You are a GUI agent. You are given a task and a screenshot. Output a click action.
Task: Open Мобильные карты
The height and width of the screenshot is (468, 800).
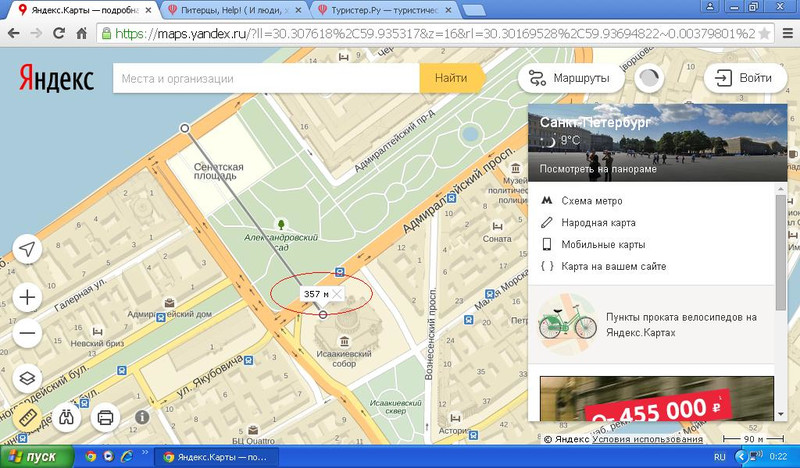pyautogui.click(x=603, y=244)
